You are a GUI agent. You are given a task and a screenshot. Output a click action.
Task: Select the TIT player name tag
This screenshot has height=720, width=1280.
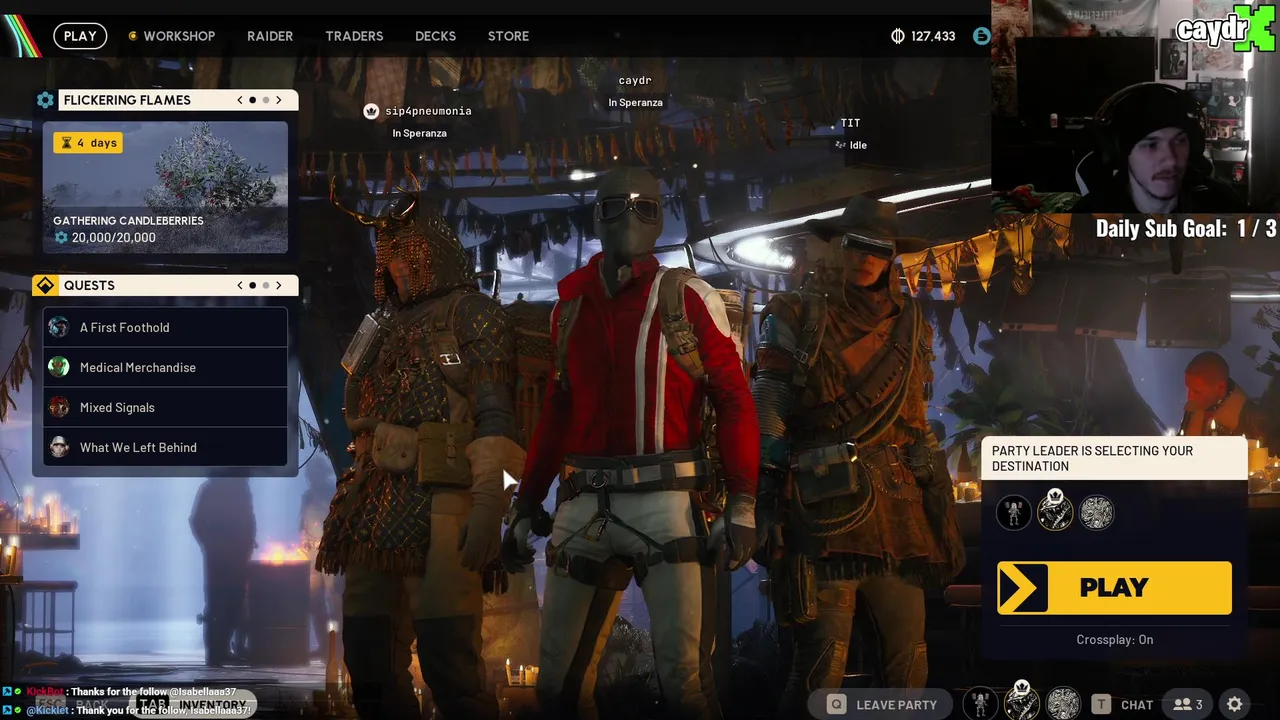coord(850,123)
